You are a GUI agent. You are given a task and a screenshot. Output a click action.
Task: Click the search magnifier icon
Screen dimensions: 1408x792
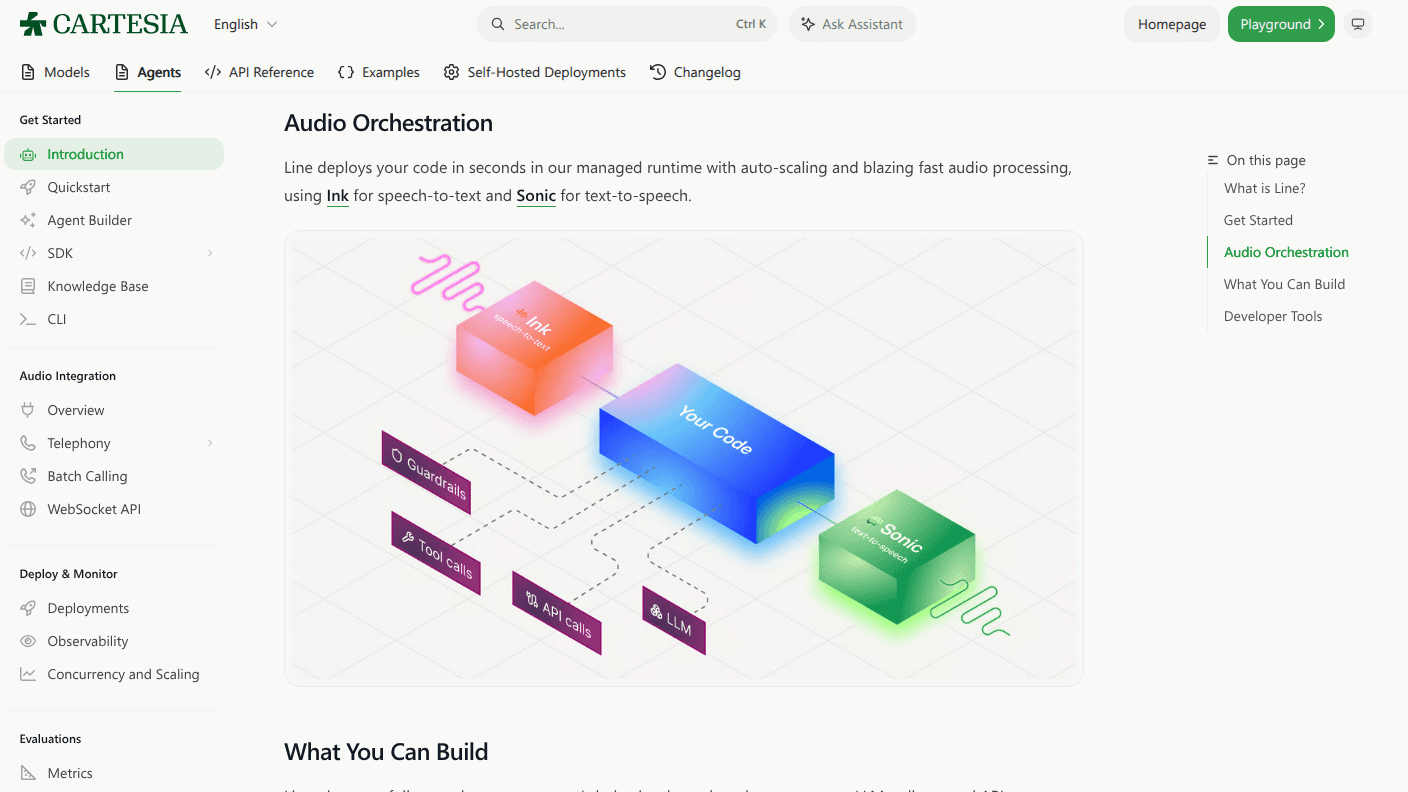pos(498,24)
